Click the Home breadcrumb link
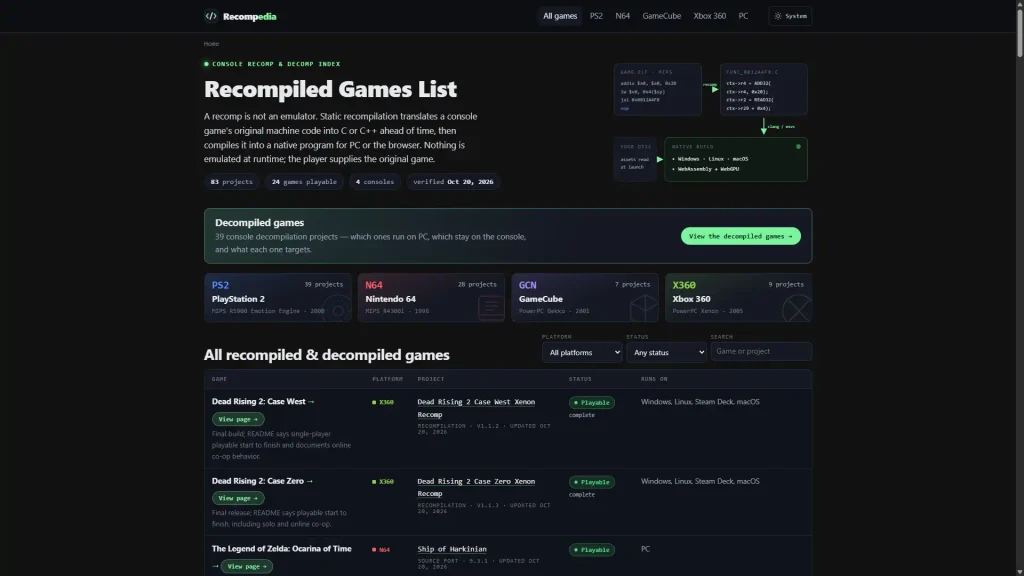Viewport: 1024px width, 576px height. pos(211,44)
